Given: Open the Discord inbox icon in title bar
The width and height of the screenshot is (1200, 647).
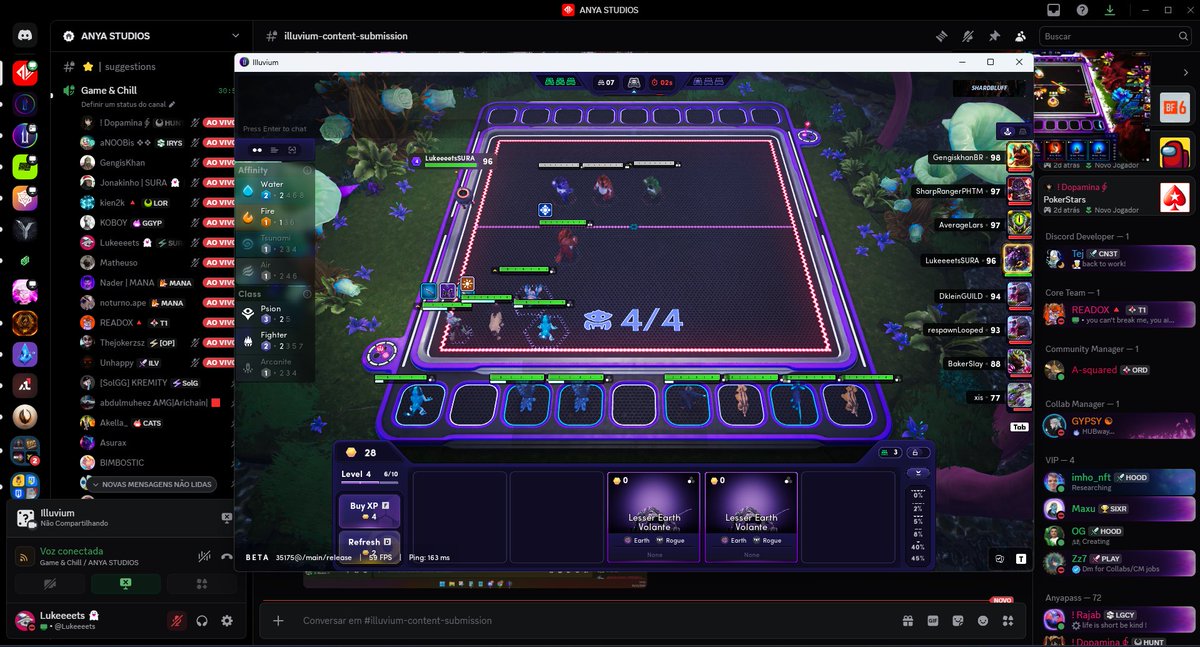Looking at the screenshot, I should (1053, 10).
